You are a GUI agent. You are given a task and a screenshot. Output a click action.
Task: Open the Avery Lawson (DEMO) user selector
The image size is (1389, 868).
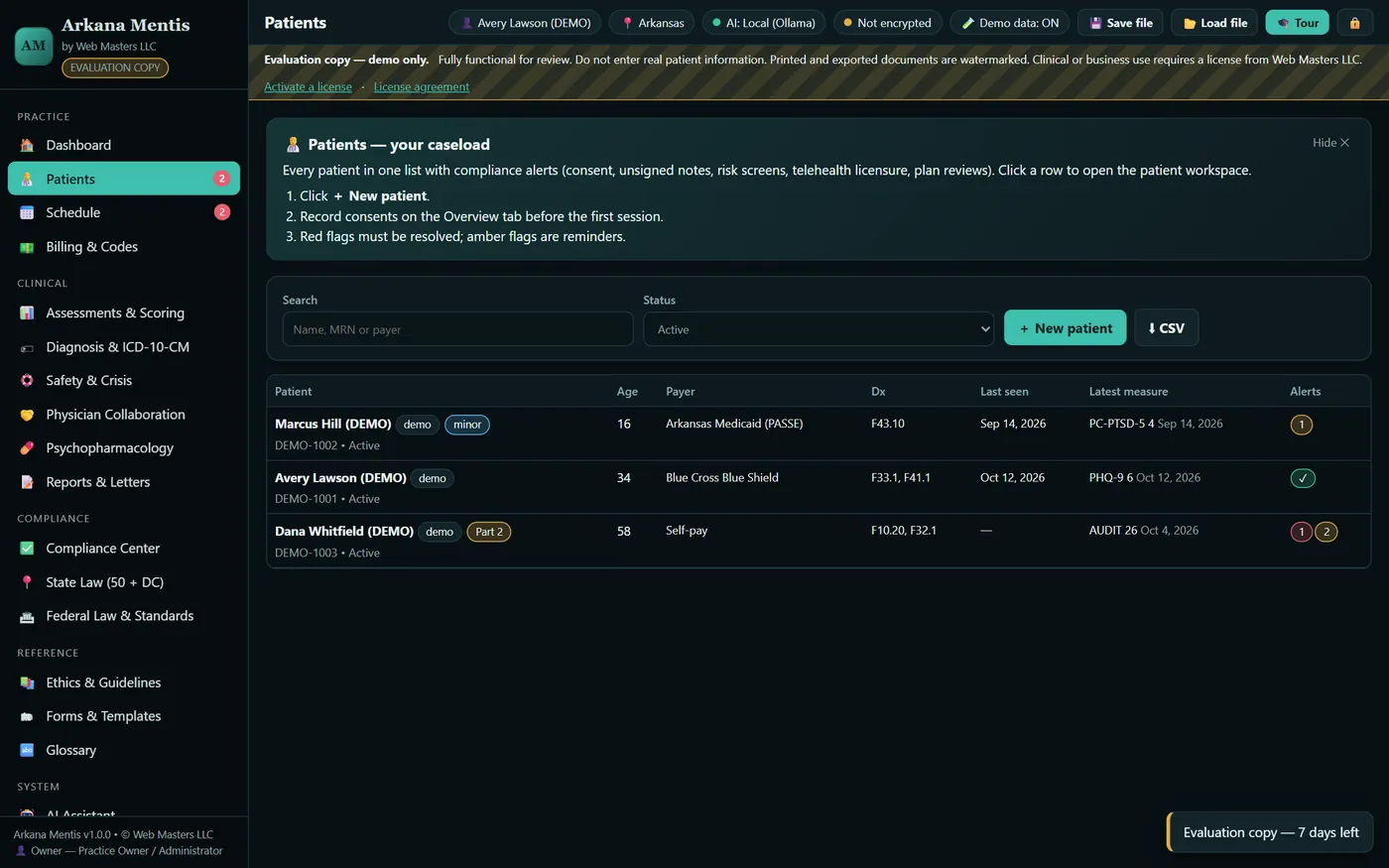[x=525, y=23]
